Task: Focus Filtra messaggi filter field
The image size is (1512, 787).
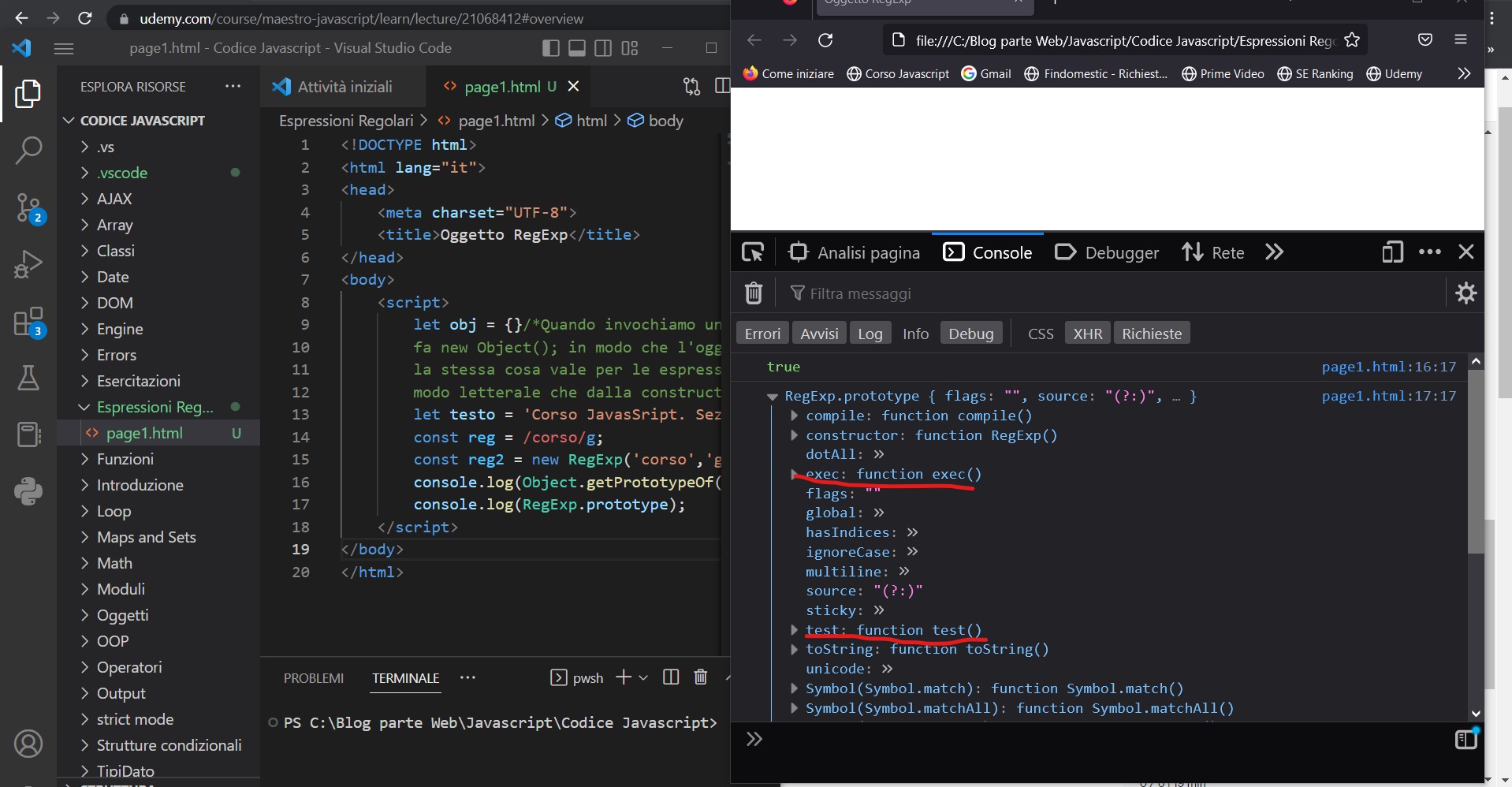Action: coord(1117,293)
